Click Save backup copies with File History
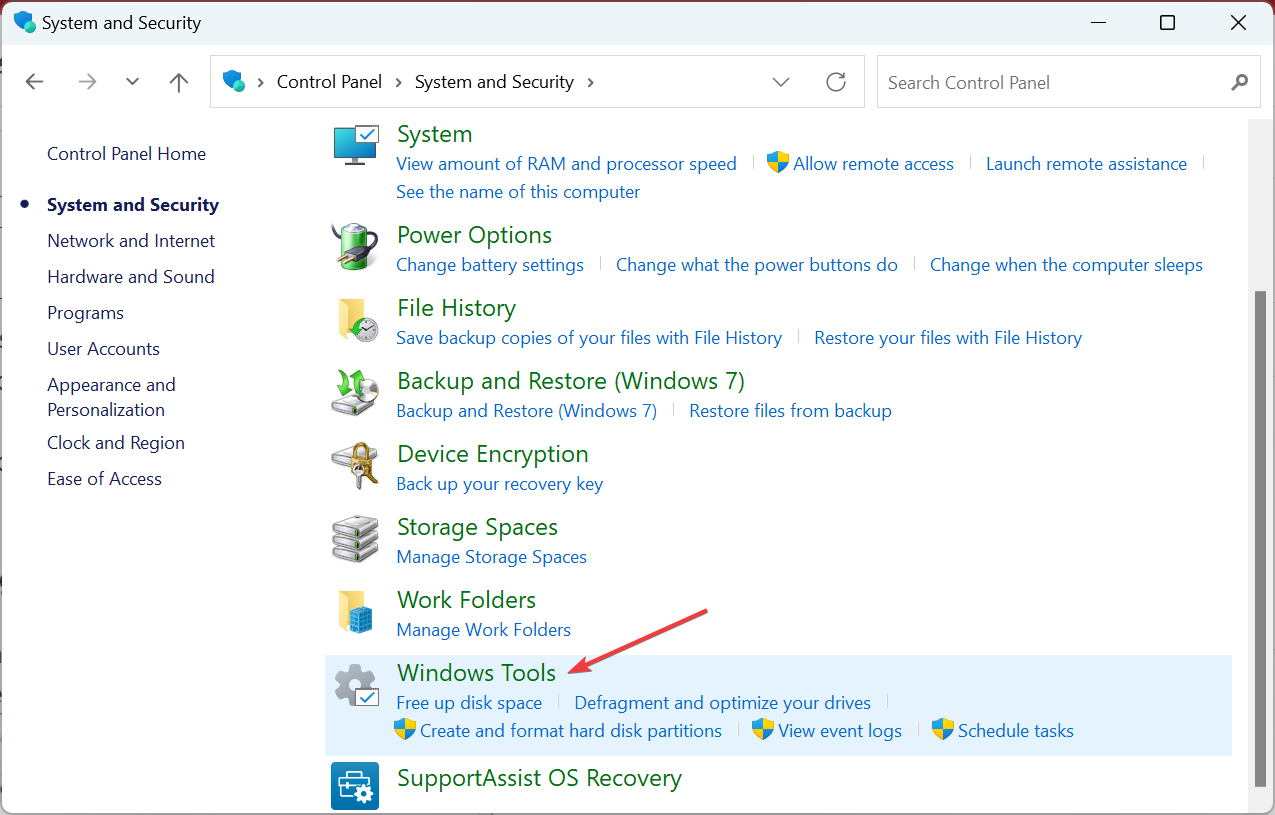Image resolution: width=1275 pixels, height=815 pixels. [x=589, y=338]
